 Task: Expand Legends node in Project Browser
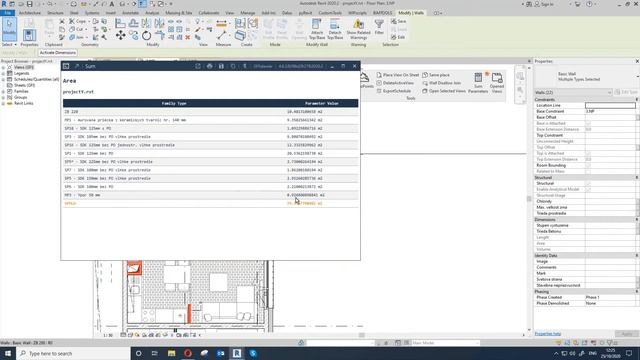click(3, 73)
